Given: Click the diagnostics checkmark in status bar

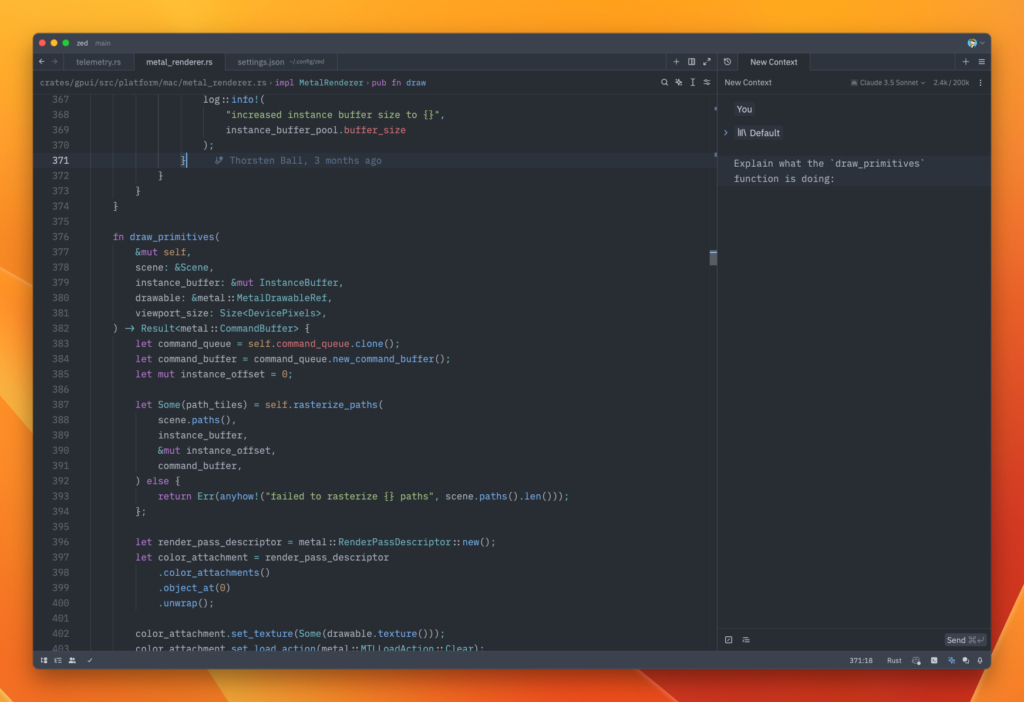Looking at the screenshot, I should [90, 660].
